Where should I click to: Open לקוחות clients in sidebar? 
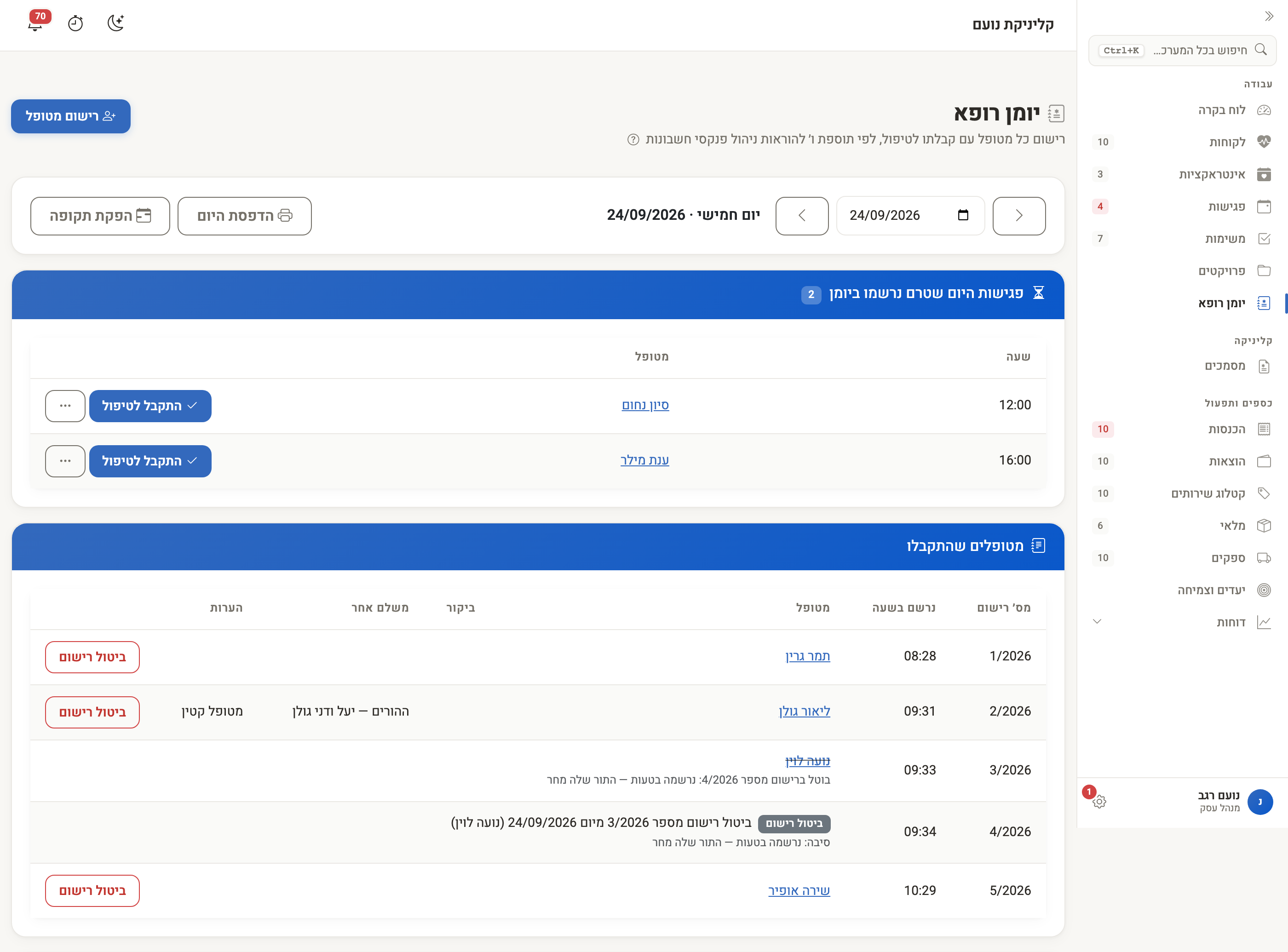(x=1182, y=142)
